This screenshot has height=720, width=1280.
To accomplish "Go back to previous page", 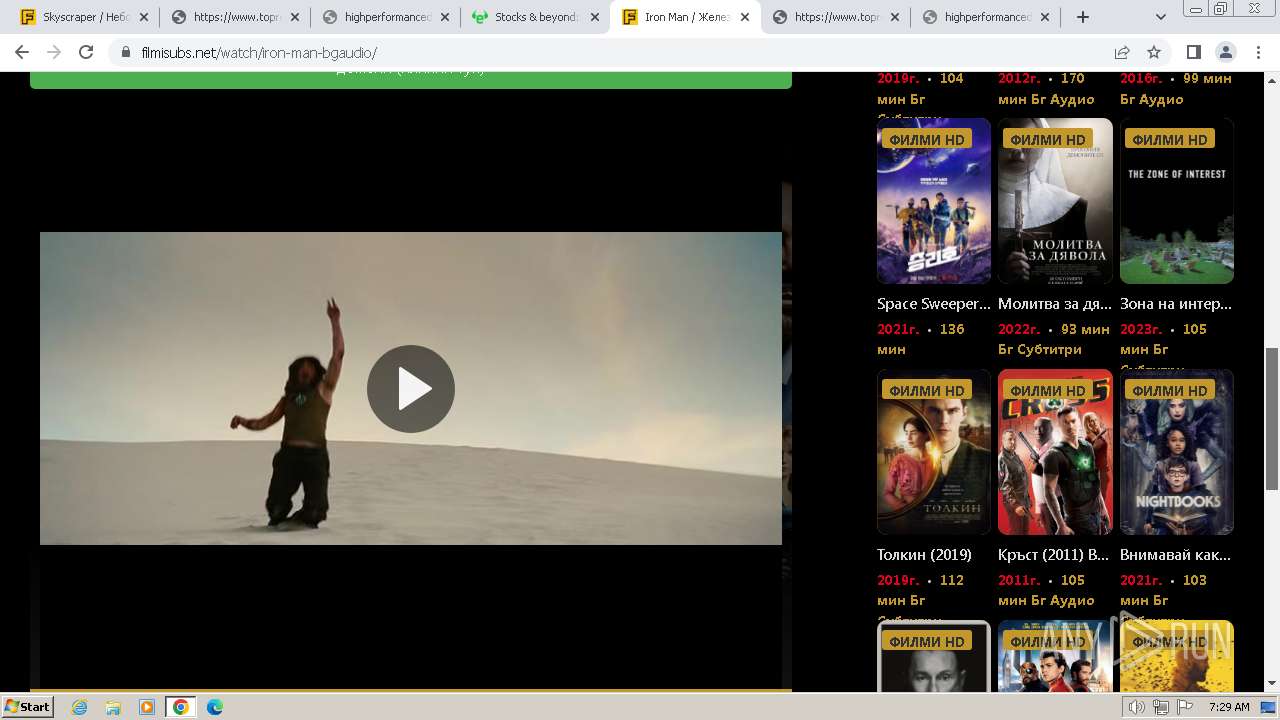I will tap(22, 52).
